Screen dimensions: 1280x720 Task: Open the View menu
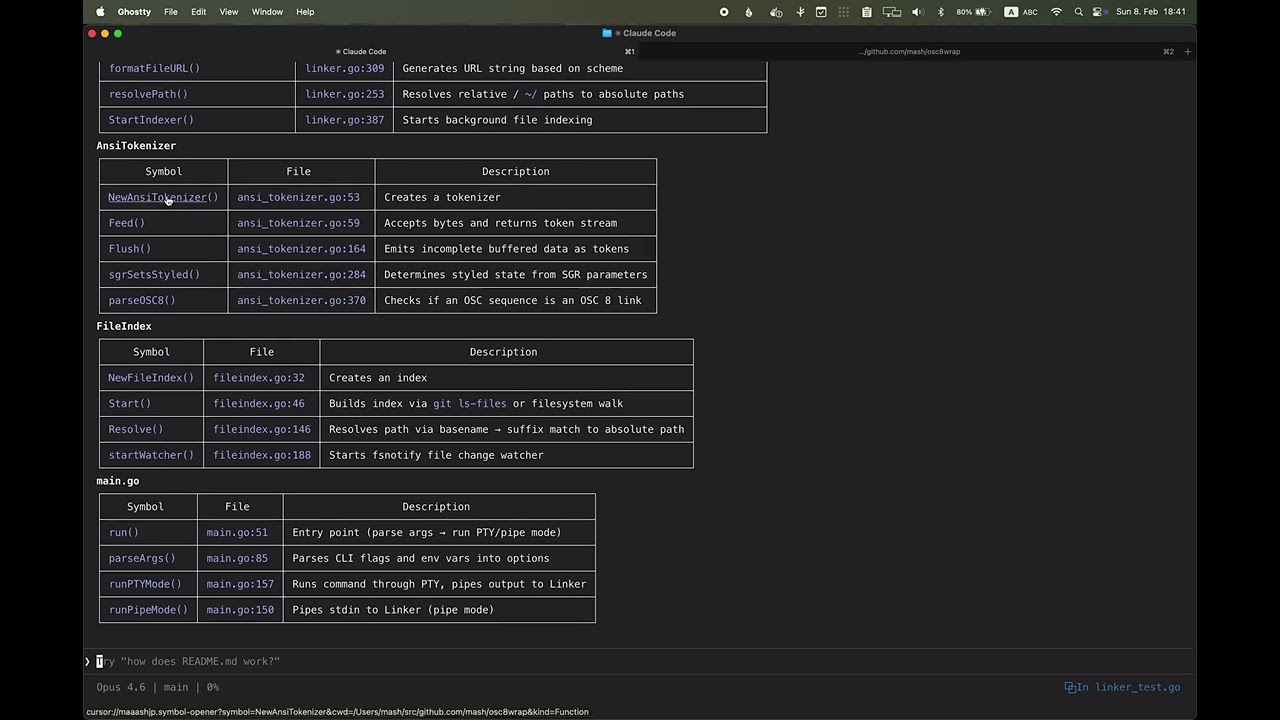228,12
